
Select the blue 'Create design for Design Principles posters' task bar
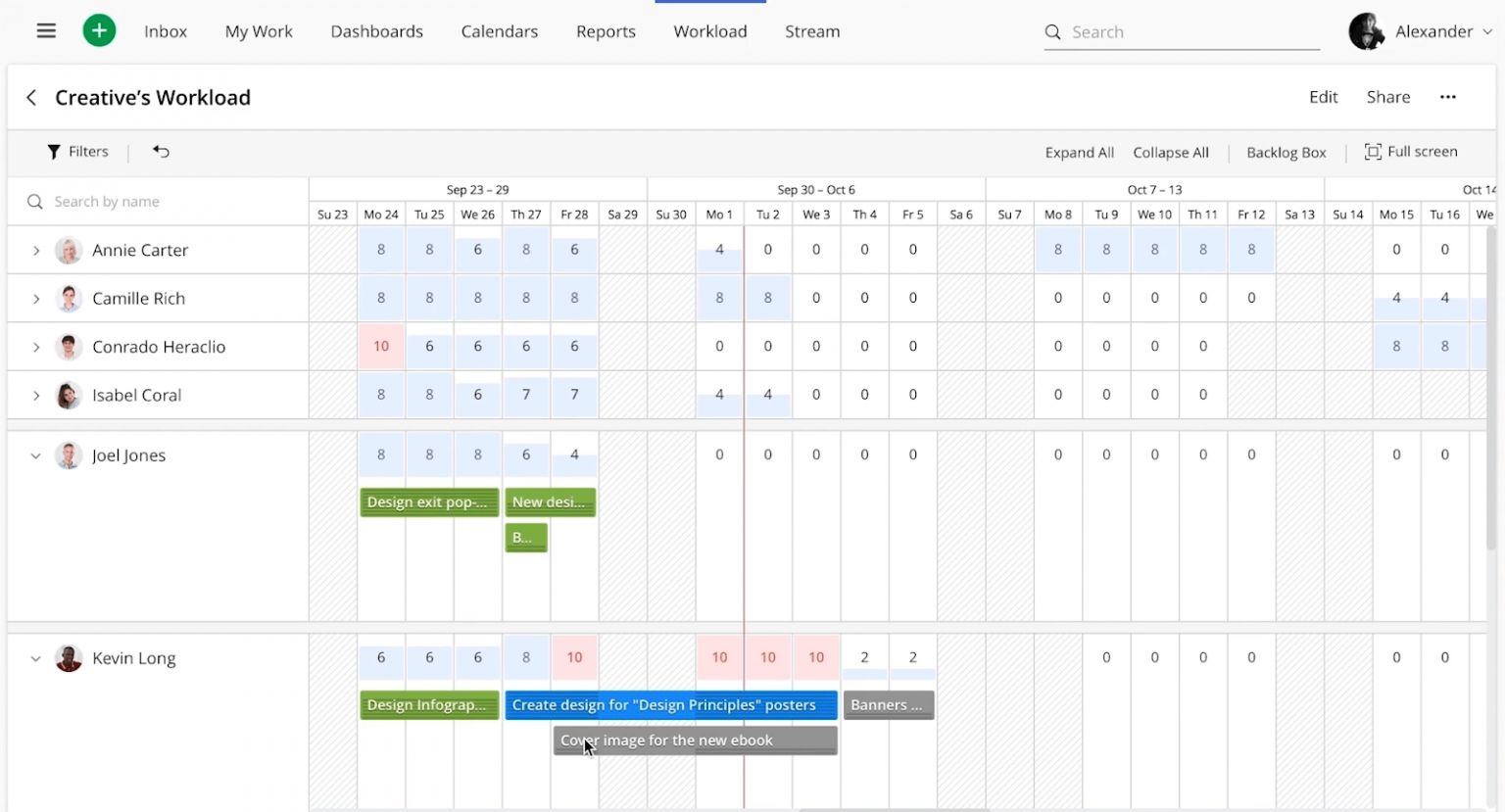point(670,704)
